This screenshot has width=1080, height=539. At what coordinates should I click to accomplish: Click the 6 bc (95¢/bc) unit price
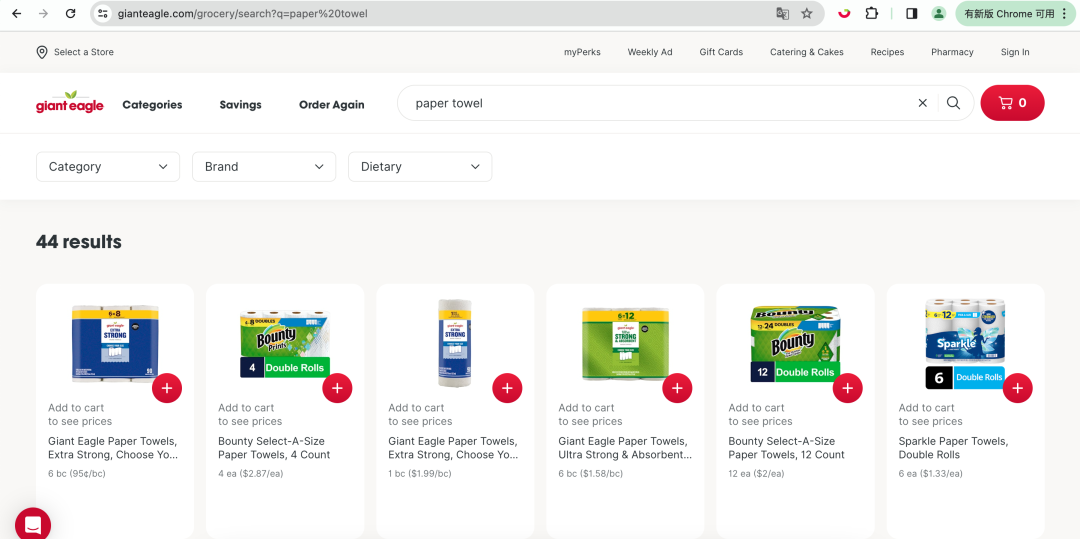(76, 474)
